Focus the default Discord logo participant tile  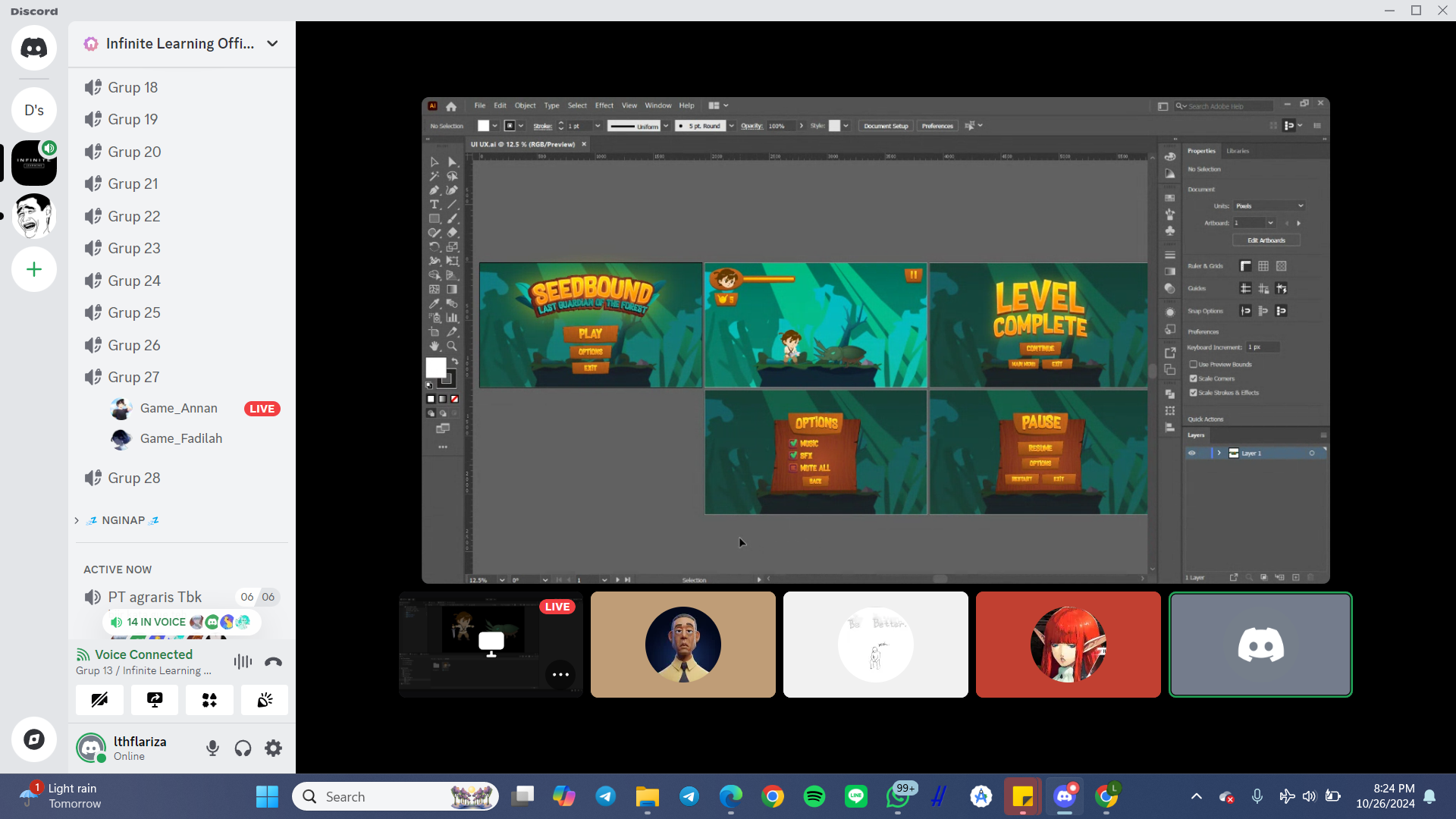point(1260,645)
